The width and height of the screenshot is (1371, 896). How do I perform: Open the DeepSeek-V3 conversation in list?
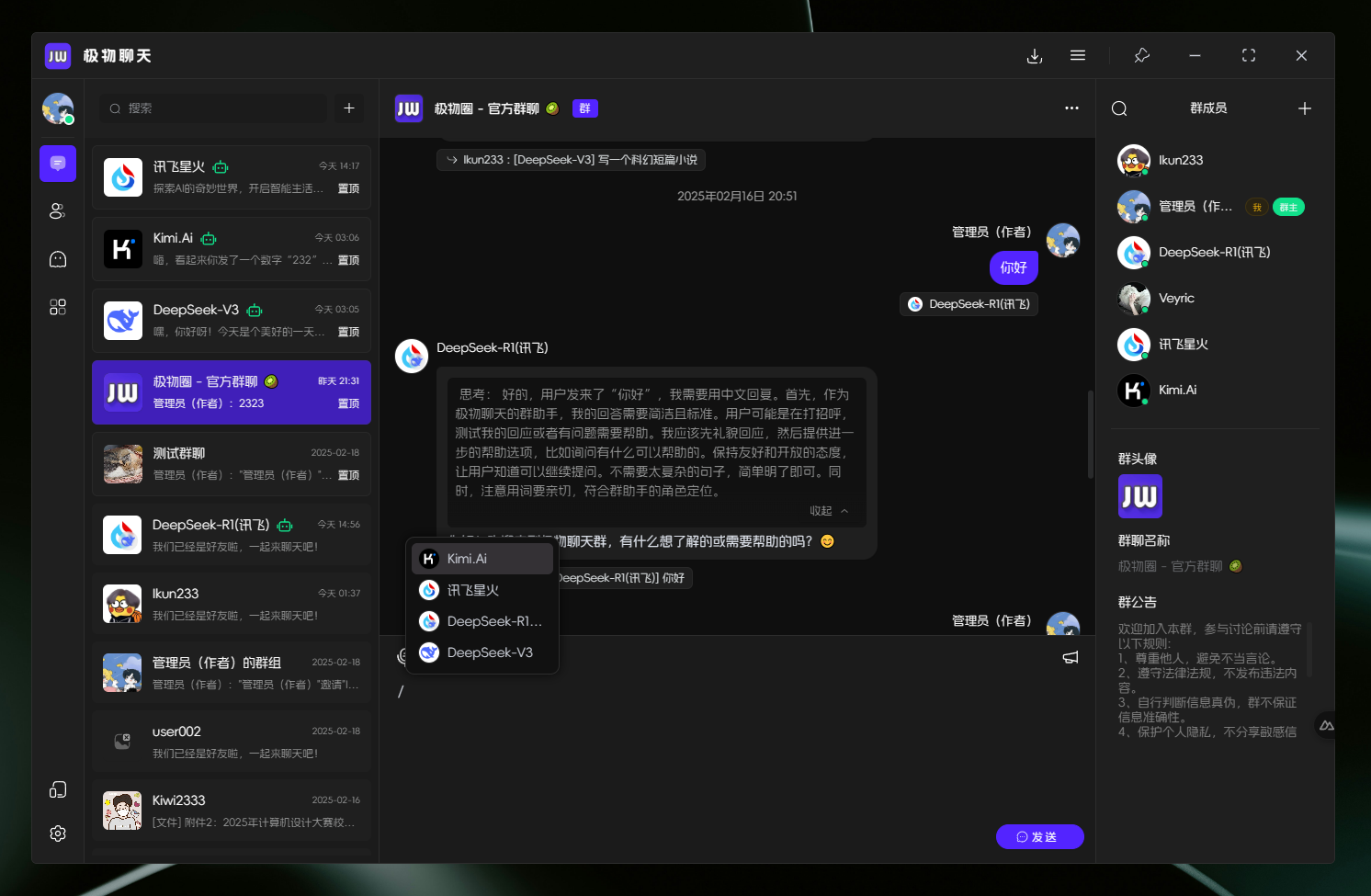232,321
